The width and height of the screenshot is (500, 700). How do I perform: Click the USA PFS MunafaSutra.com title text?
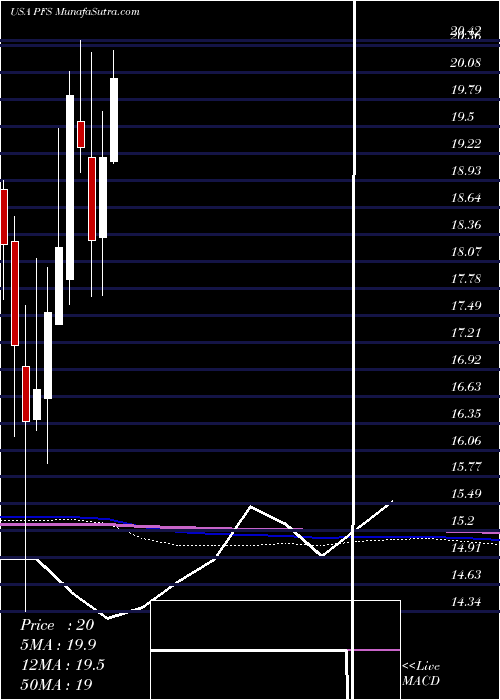pyautogui.click(x=75, y=12)
